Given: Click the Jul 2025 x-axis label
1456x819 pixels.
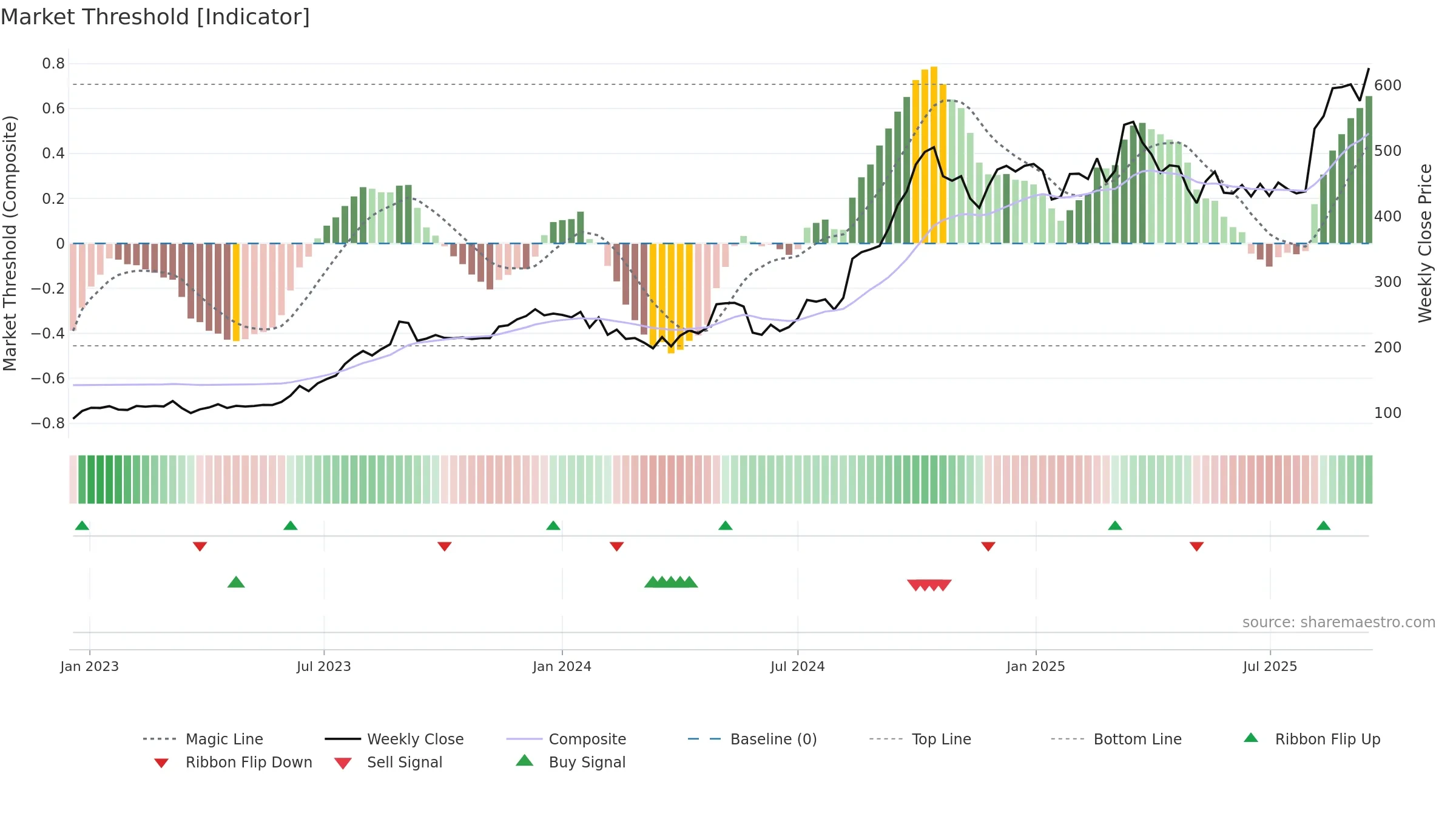Looking at the screenshot, I should click(x=1270, y=666).
